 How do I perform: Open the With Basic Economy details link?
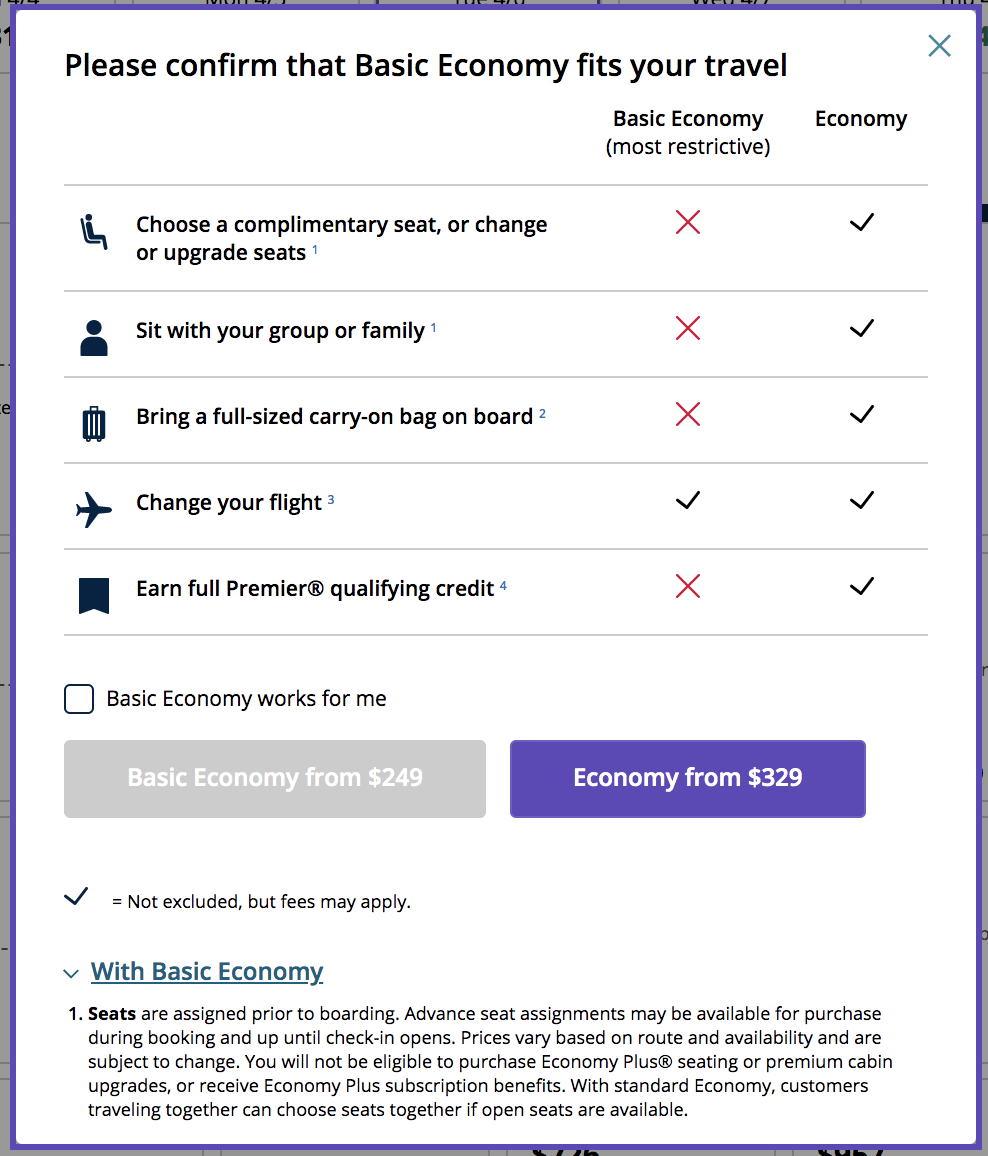pyautogui.click(x=207, y=971)
